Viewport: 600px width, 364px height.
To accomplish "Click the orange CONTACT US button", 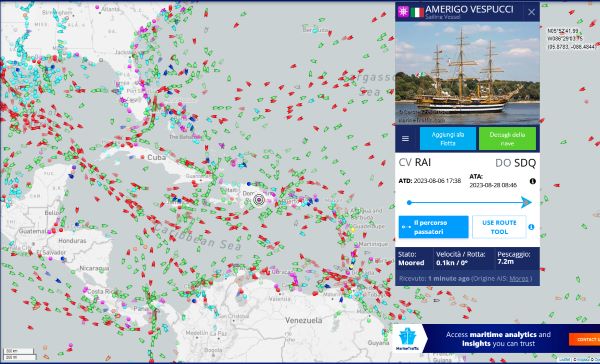I will [584, 339].
